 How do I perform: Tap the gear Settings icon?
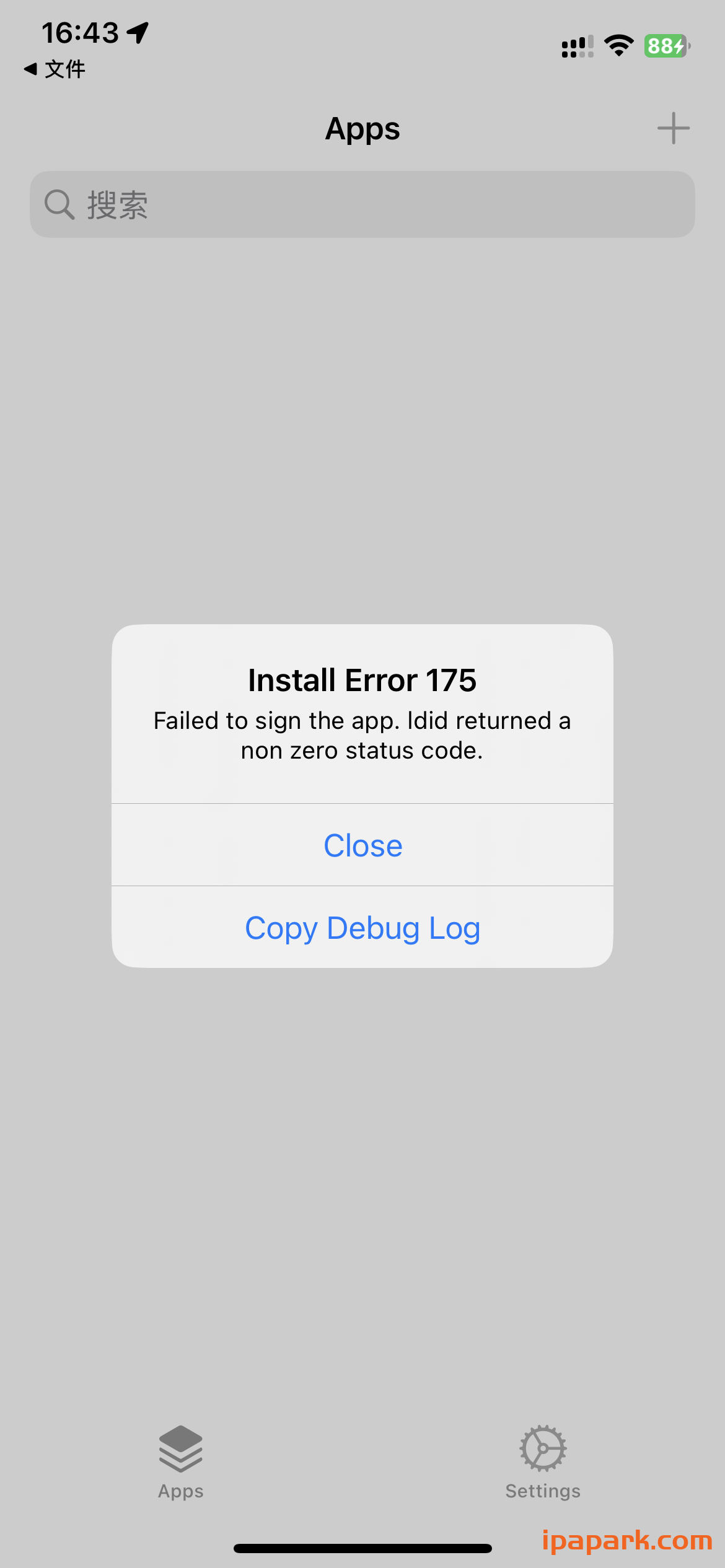543,1448
